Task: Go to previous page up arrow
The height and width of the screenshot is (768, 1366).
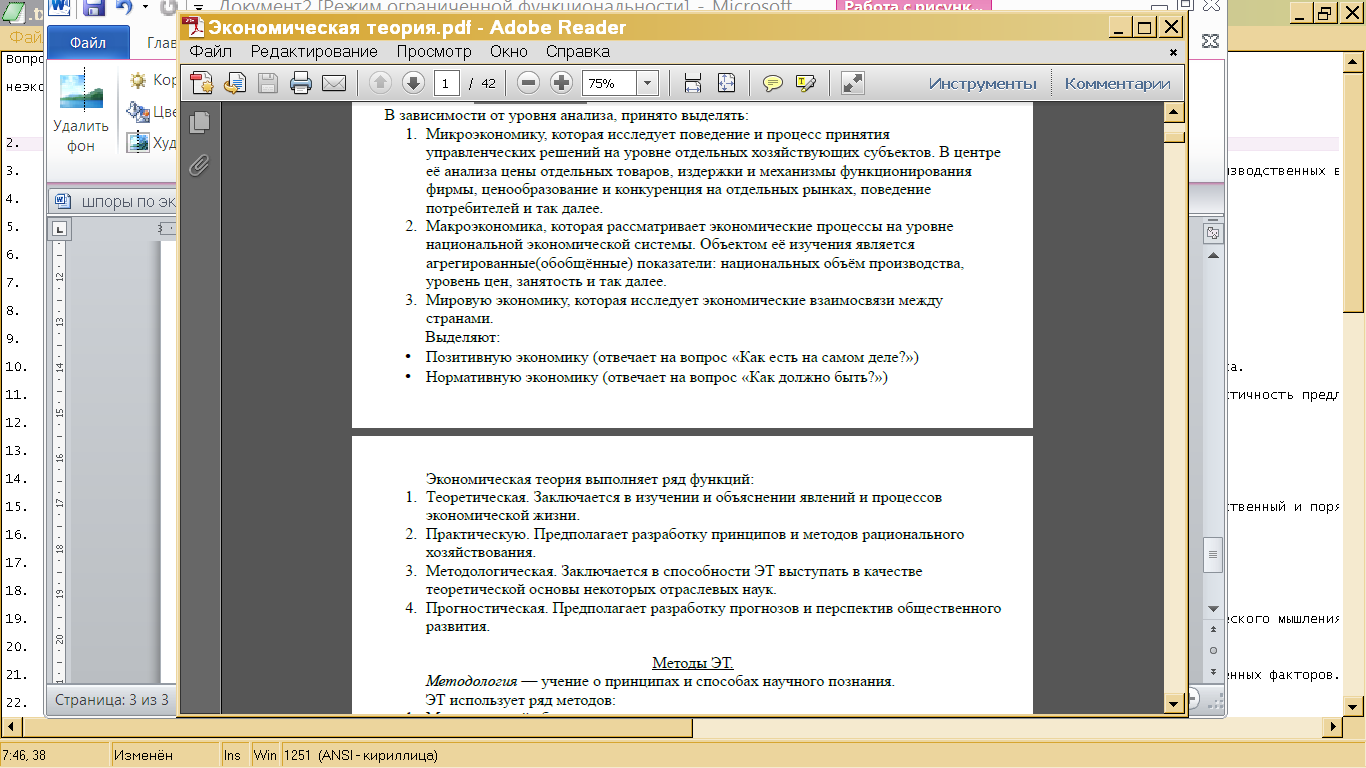Action: click(380, 83)
